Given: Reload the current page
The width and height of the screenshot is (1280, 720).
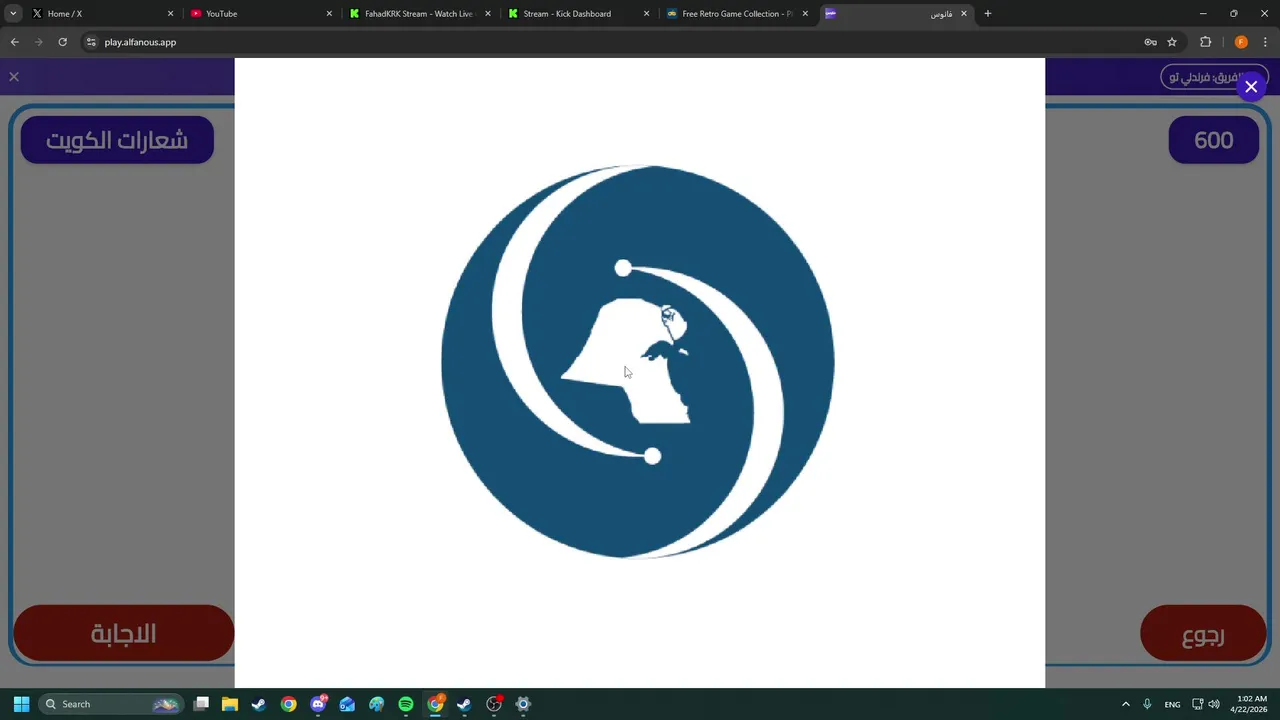Looking at the screenshot, I should 62,42.
